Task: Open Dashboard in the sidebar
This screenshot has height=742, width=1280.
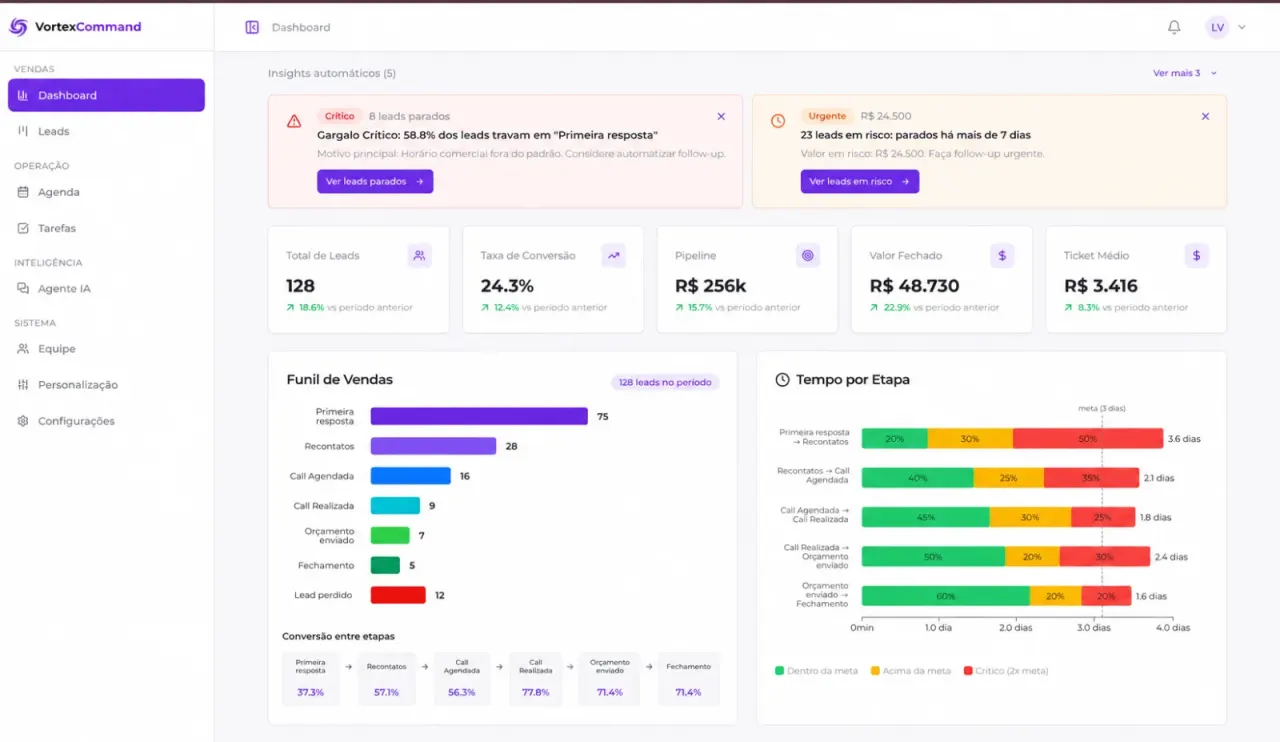Action: point(106,95)
